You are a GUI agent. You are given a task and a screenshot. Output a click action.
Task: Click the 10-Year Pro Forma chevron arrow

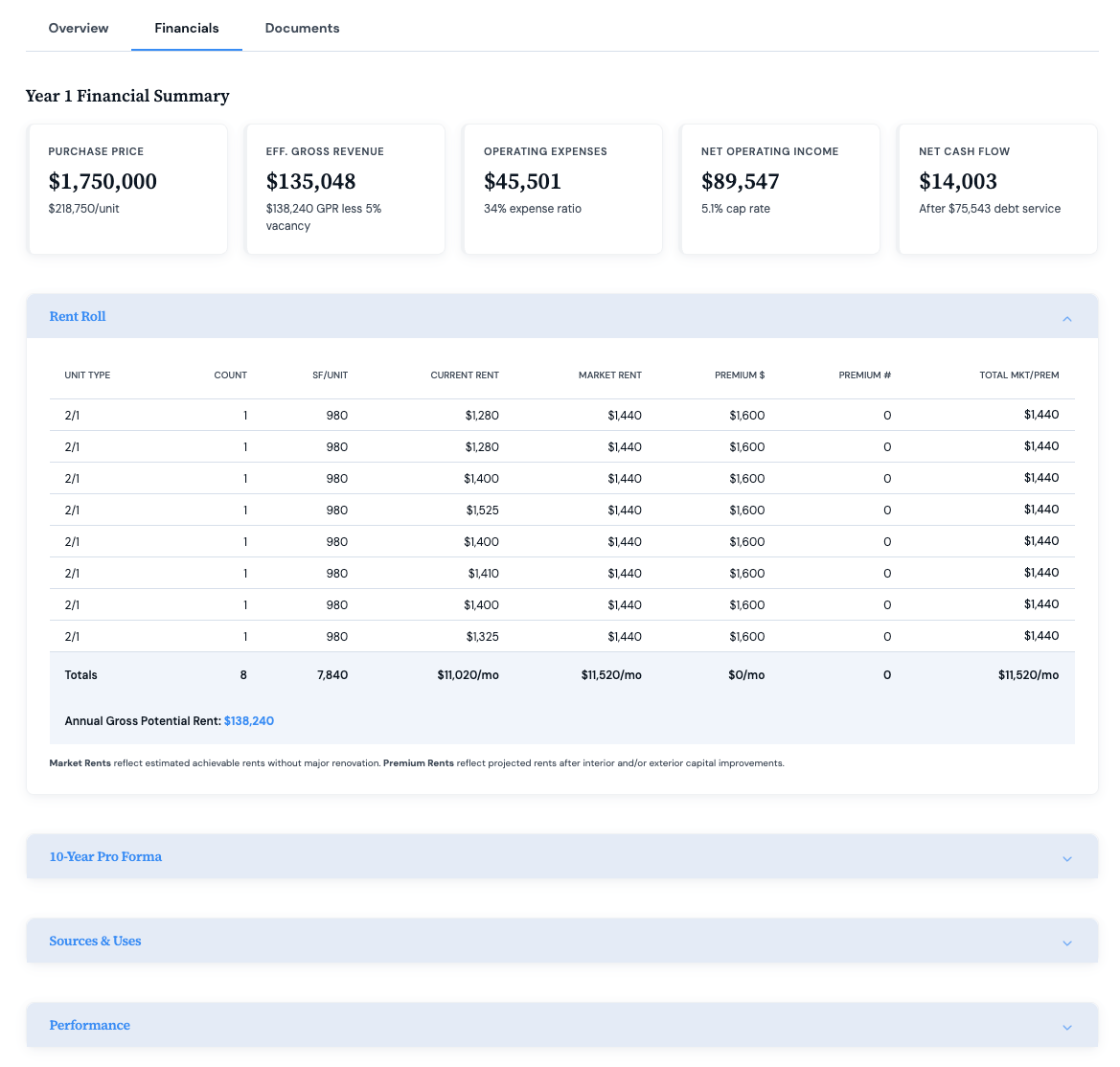coord(1066,858)
